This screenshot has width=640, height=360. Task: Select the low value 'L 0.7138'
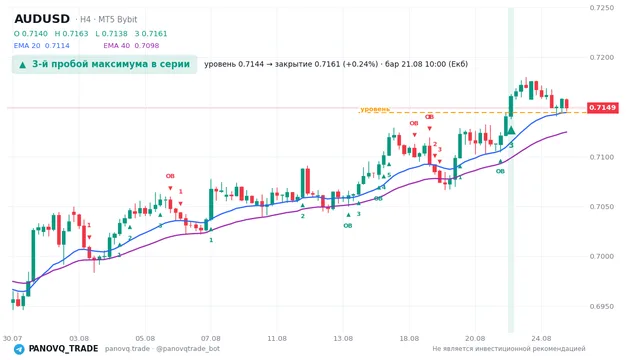(x=111, y=33)
